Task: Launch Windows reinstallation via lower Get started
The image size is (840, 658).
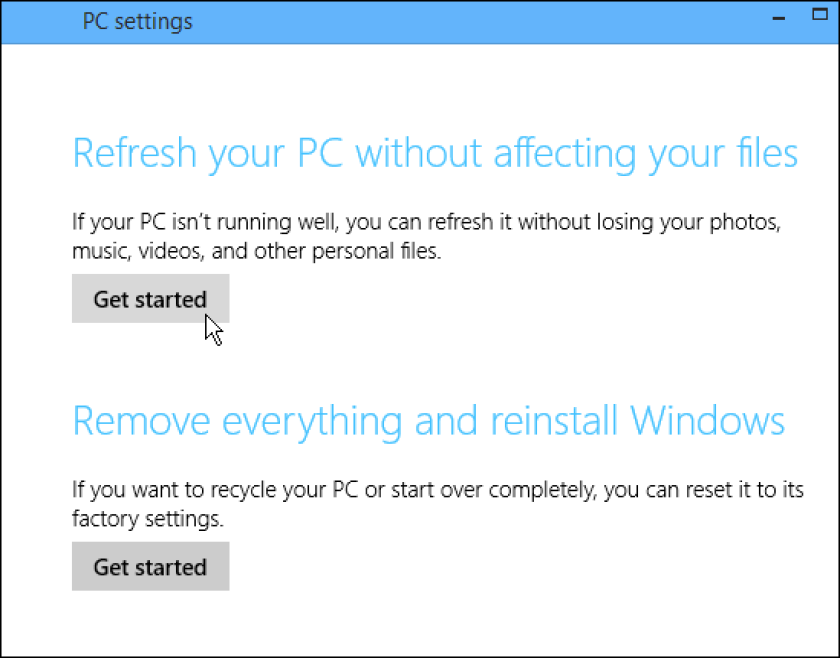Action: pyautogui.click(x=150, y=566)
